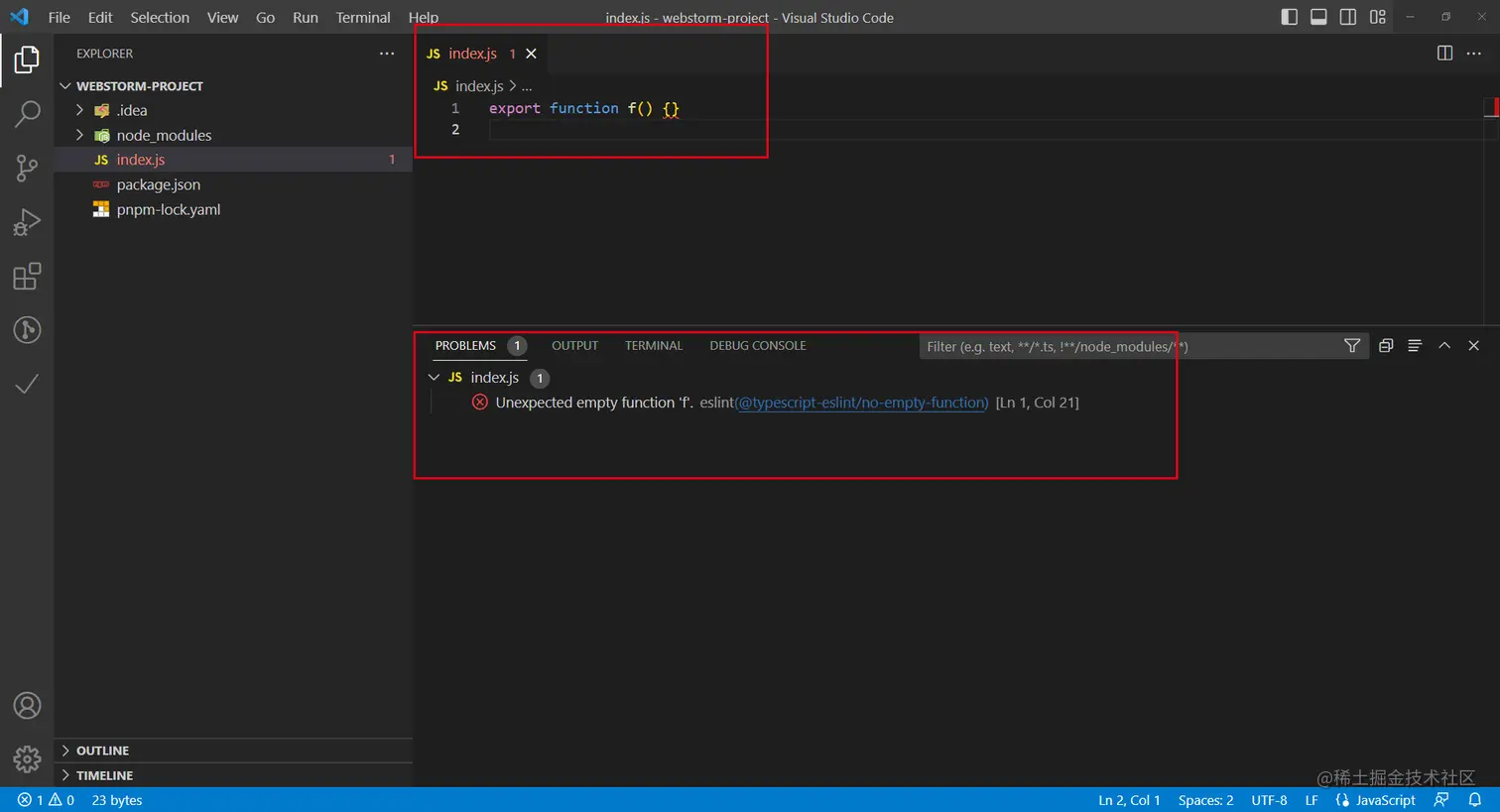Click the errors and warnings status item

click(46, 800)
